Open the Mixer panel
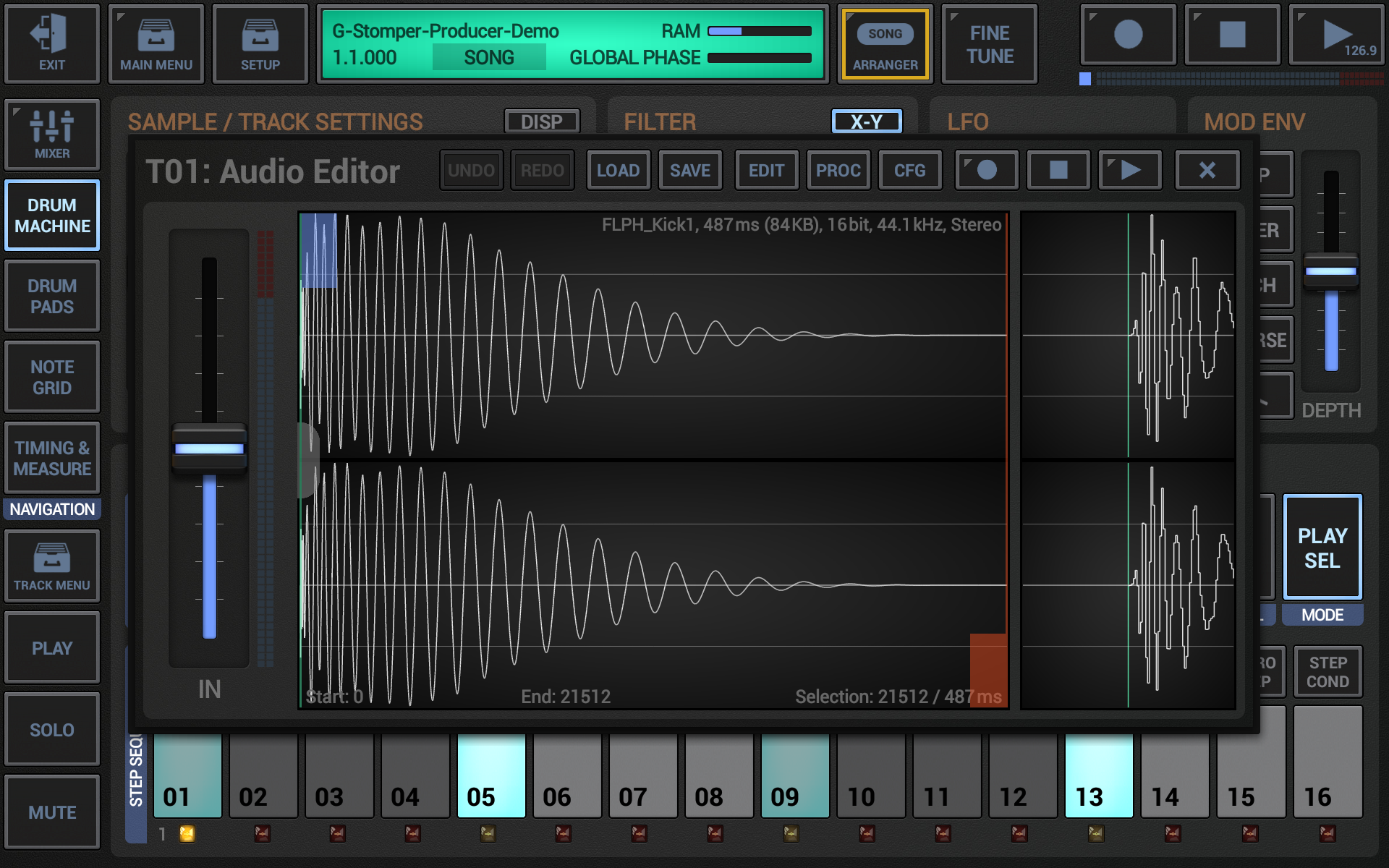This screenshot has width=1389, height=868. [51, 135]
